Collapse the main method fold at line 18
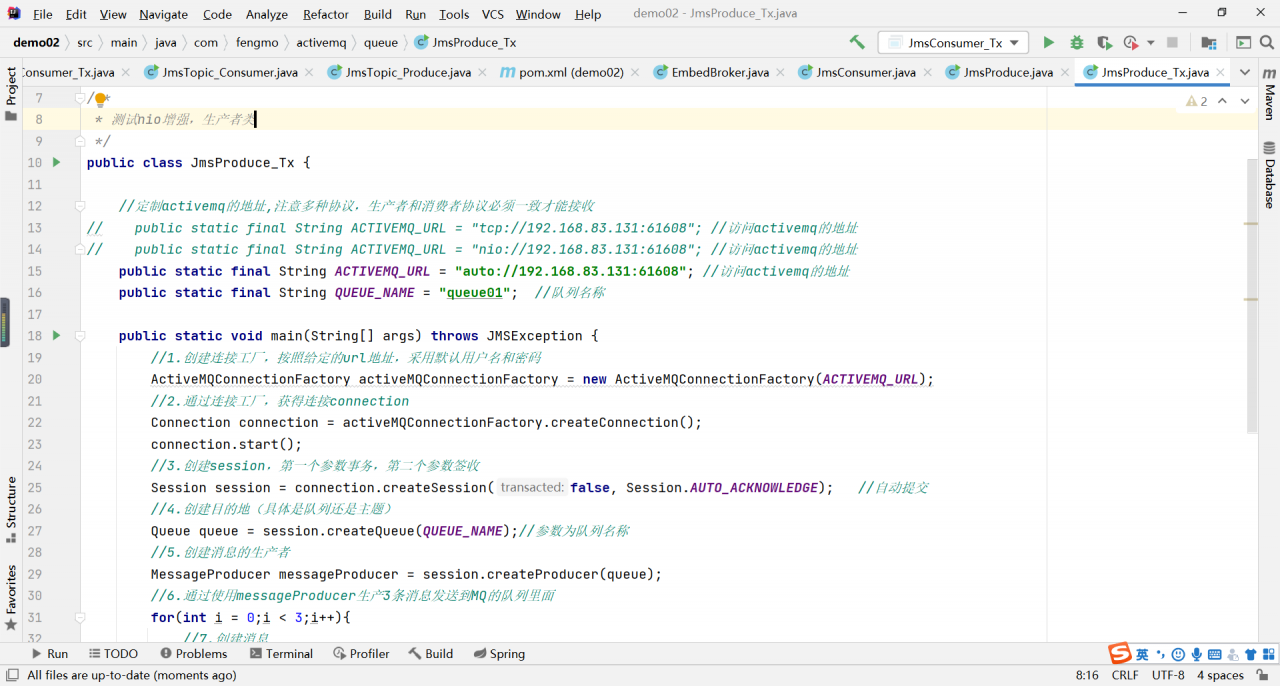Viewport: 1280px width, 686px height. (80, 335)
